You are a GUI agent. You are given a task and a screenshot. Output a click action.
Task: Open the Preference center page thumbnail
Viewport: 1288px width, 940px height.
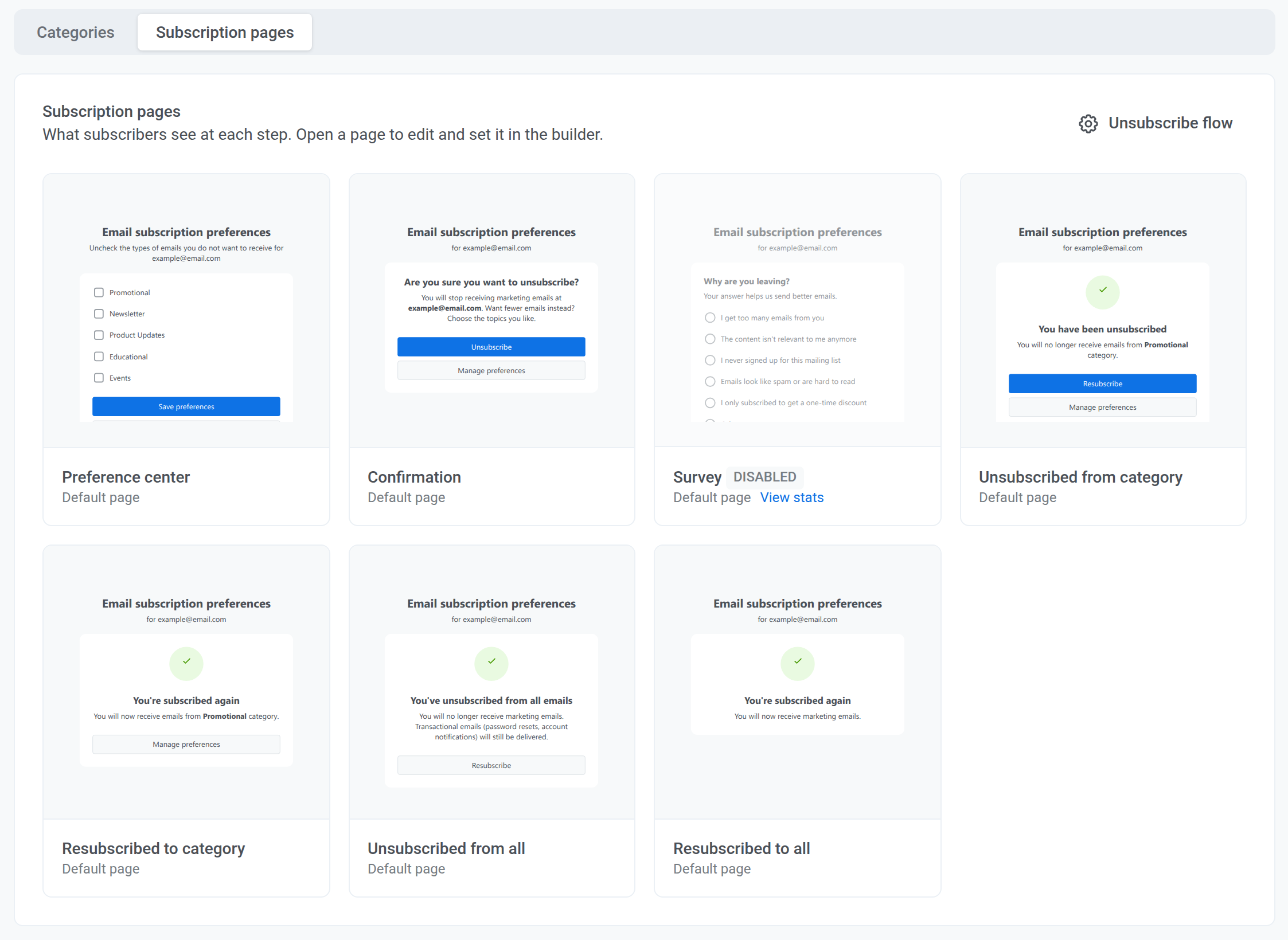point(186,311)
